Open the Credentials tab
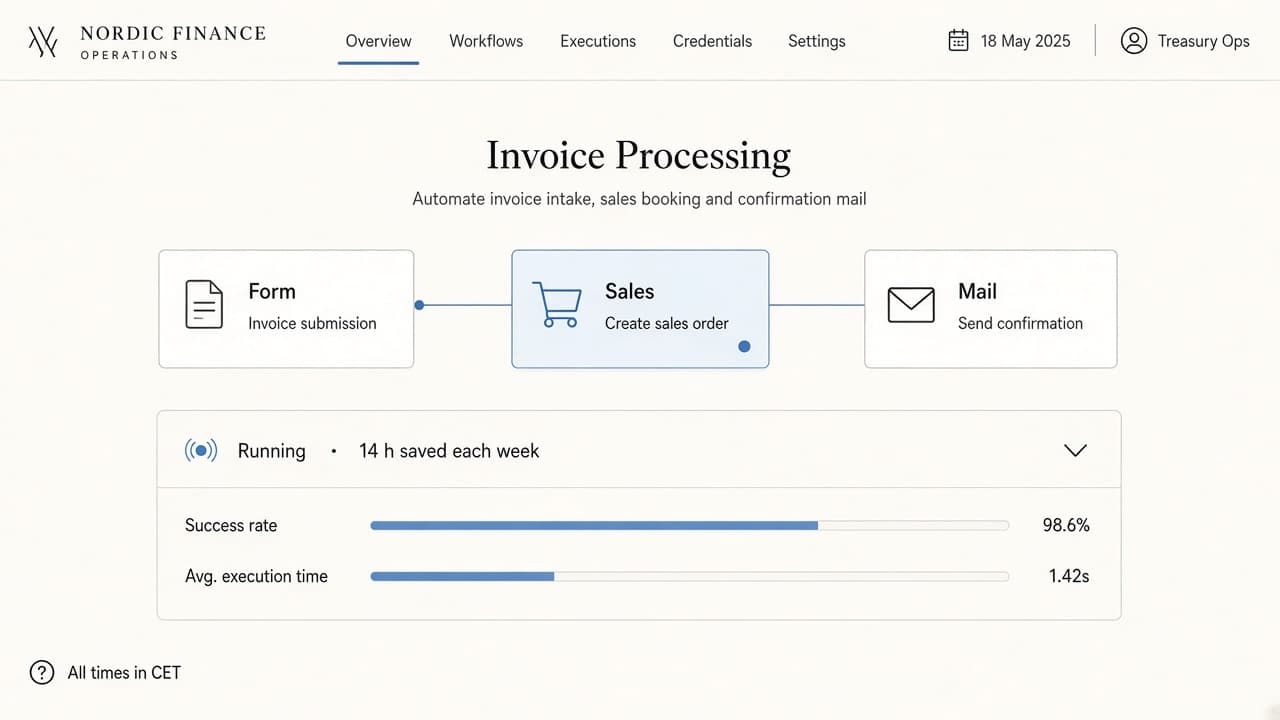1280x720 pixels. click(x=712, y=41)
